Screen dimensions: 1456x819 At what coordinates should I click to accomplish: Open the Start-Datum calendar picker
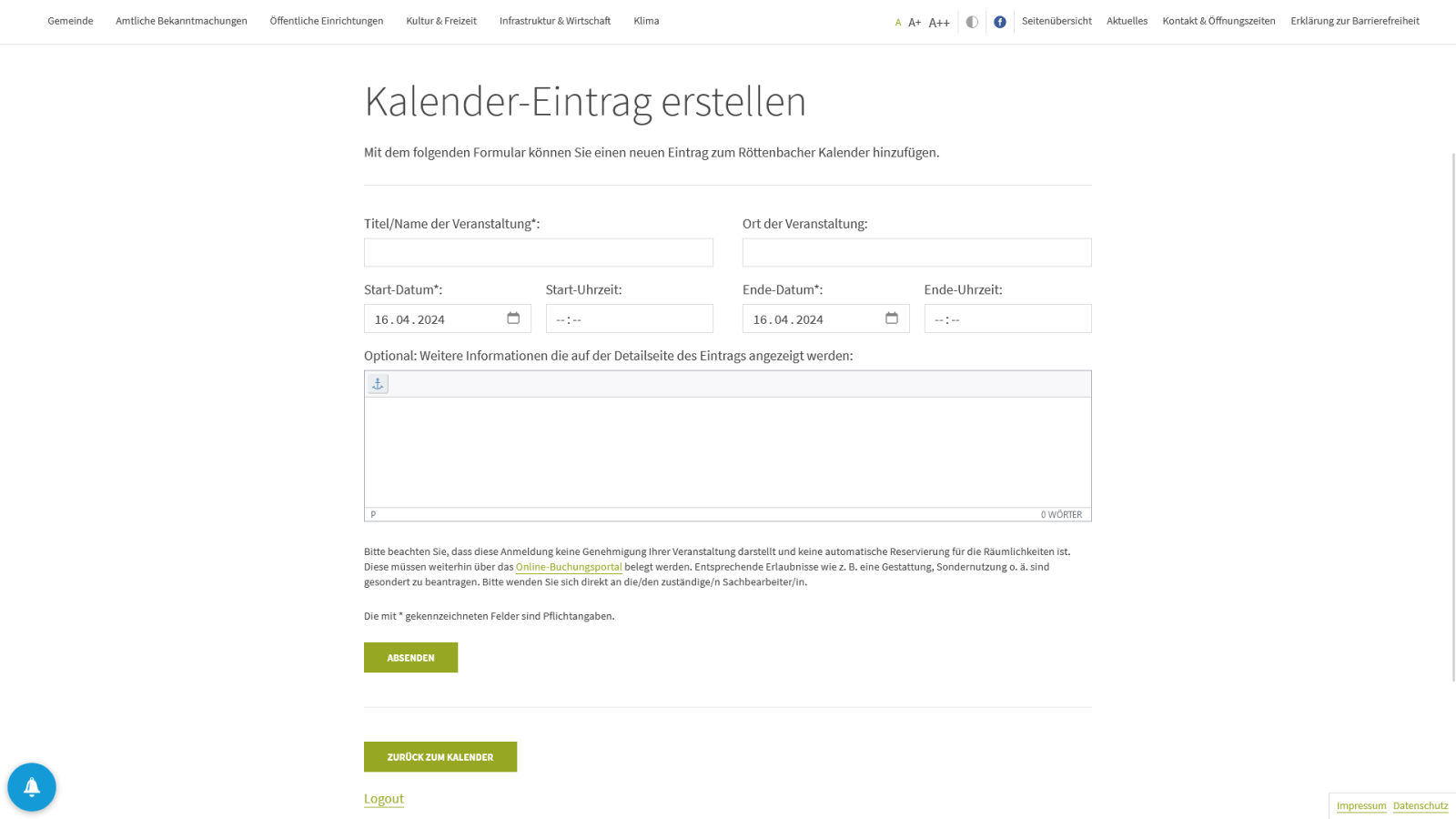pos(515,318)
